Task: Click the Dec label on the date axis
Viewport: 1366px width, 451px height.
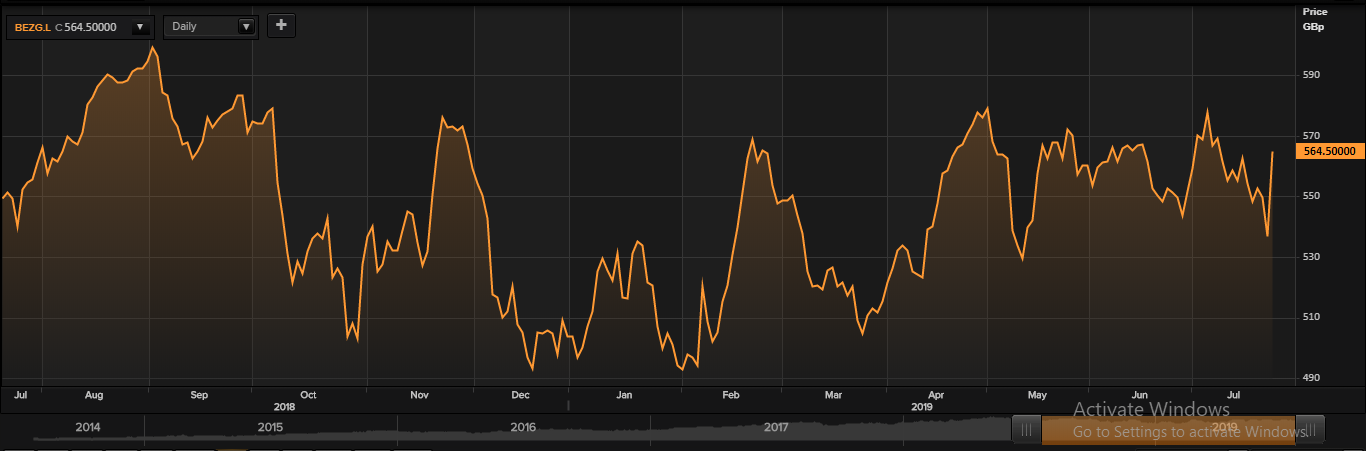Action: 521,395
